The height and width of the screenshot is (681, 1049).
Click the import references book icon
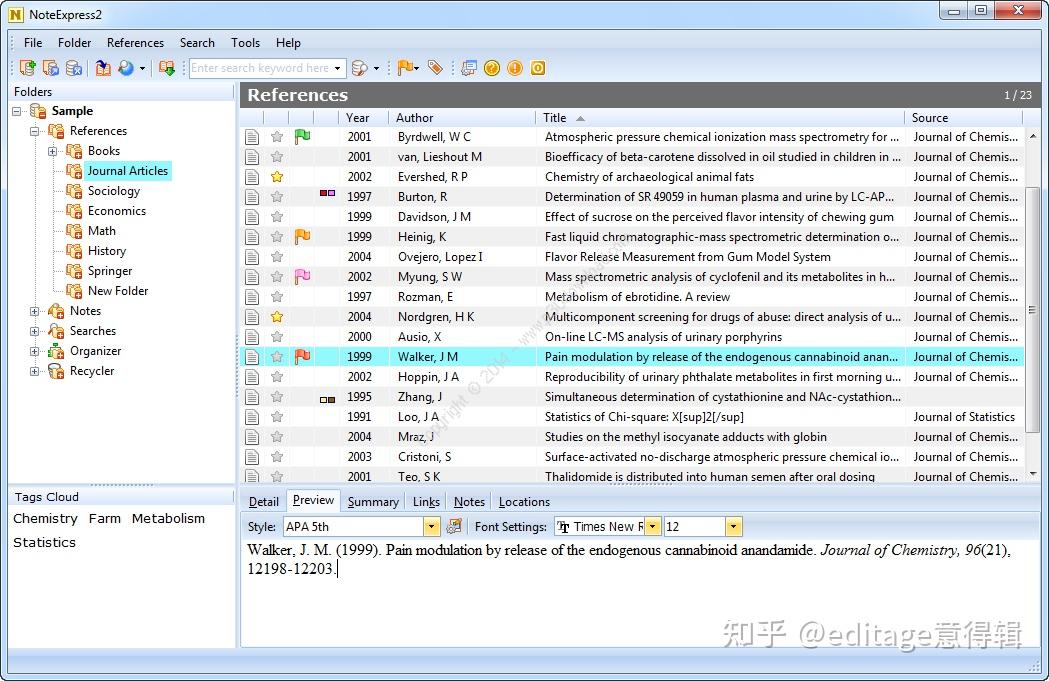(x=103, y=67)
